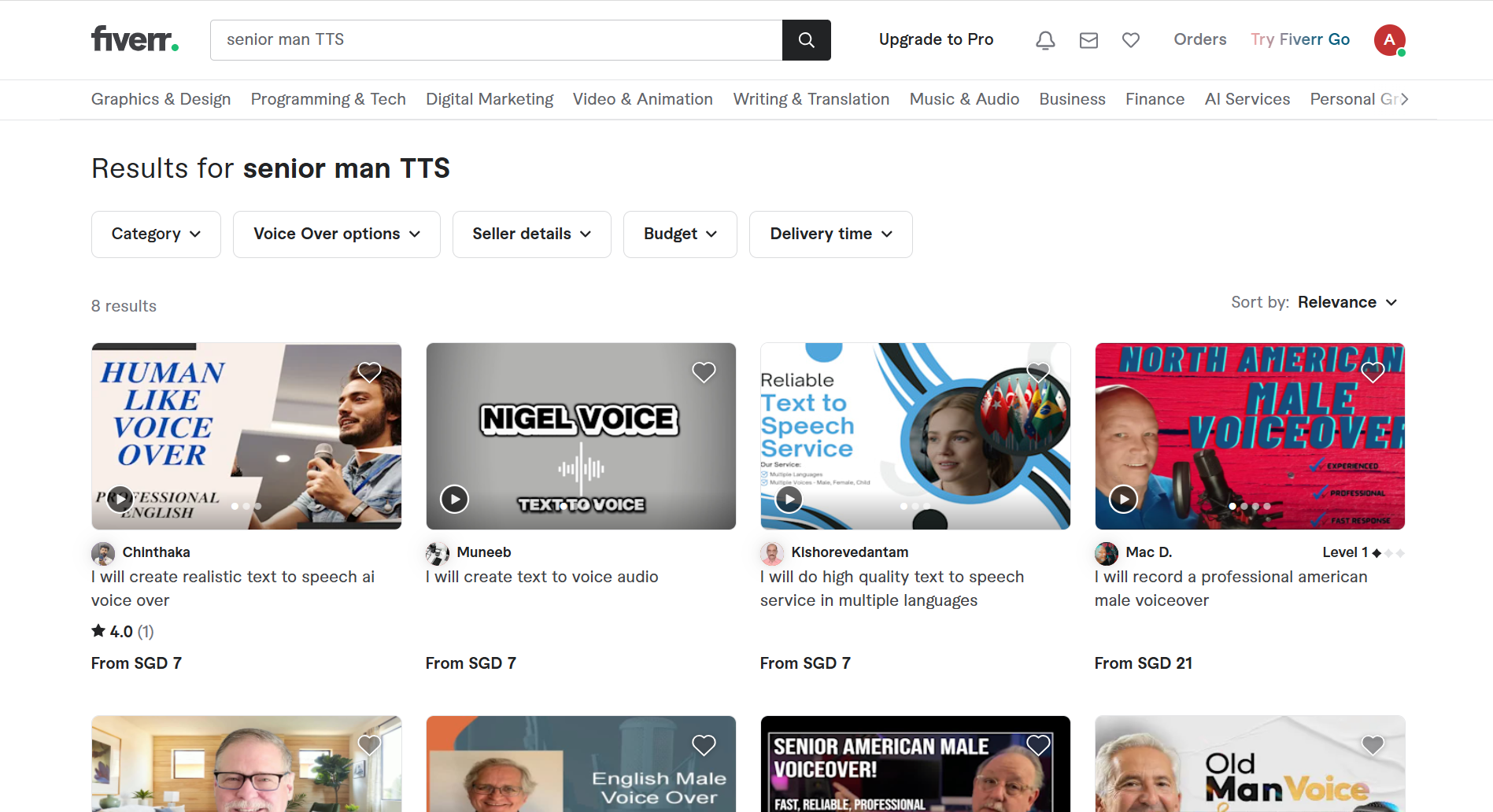
Task: Click the 'Level 1' seller badge
Action: [1363, 552]
